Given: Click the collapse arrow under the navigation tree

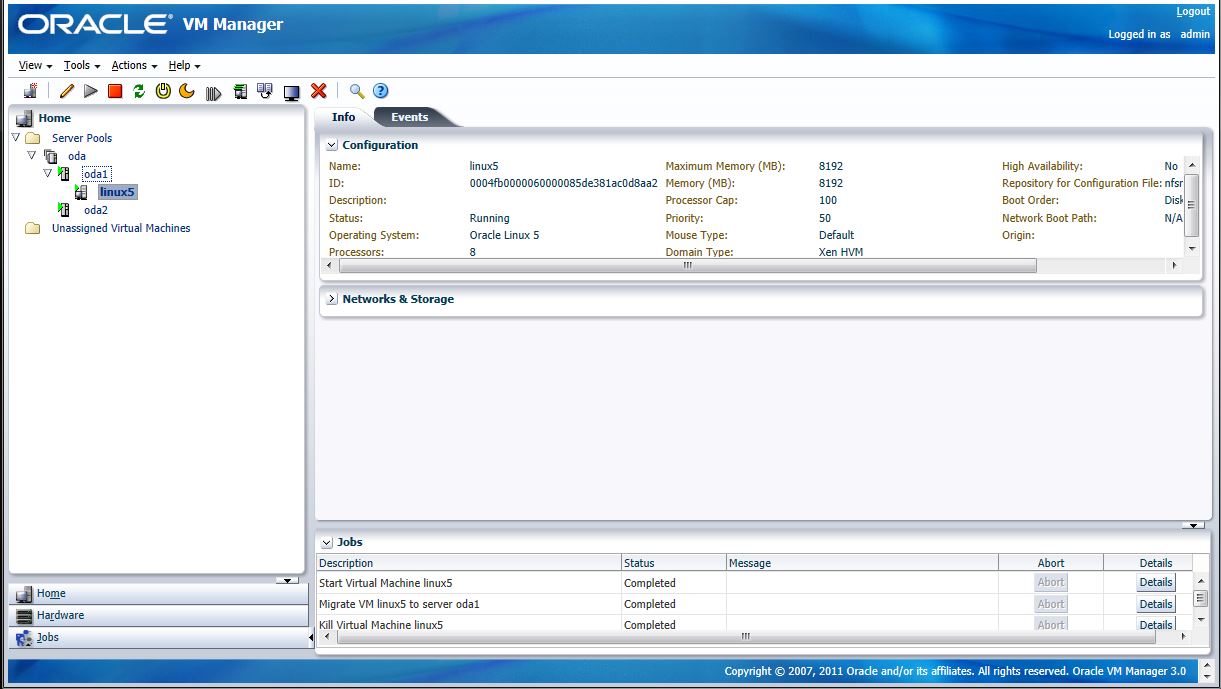Looking at the screenshot, I should click(287, 580).
